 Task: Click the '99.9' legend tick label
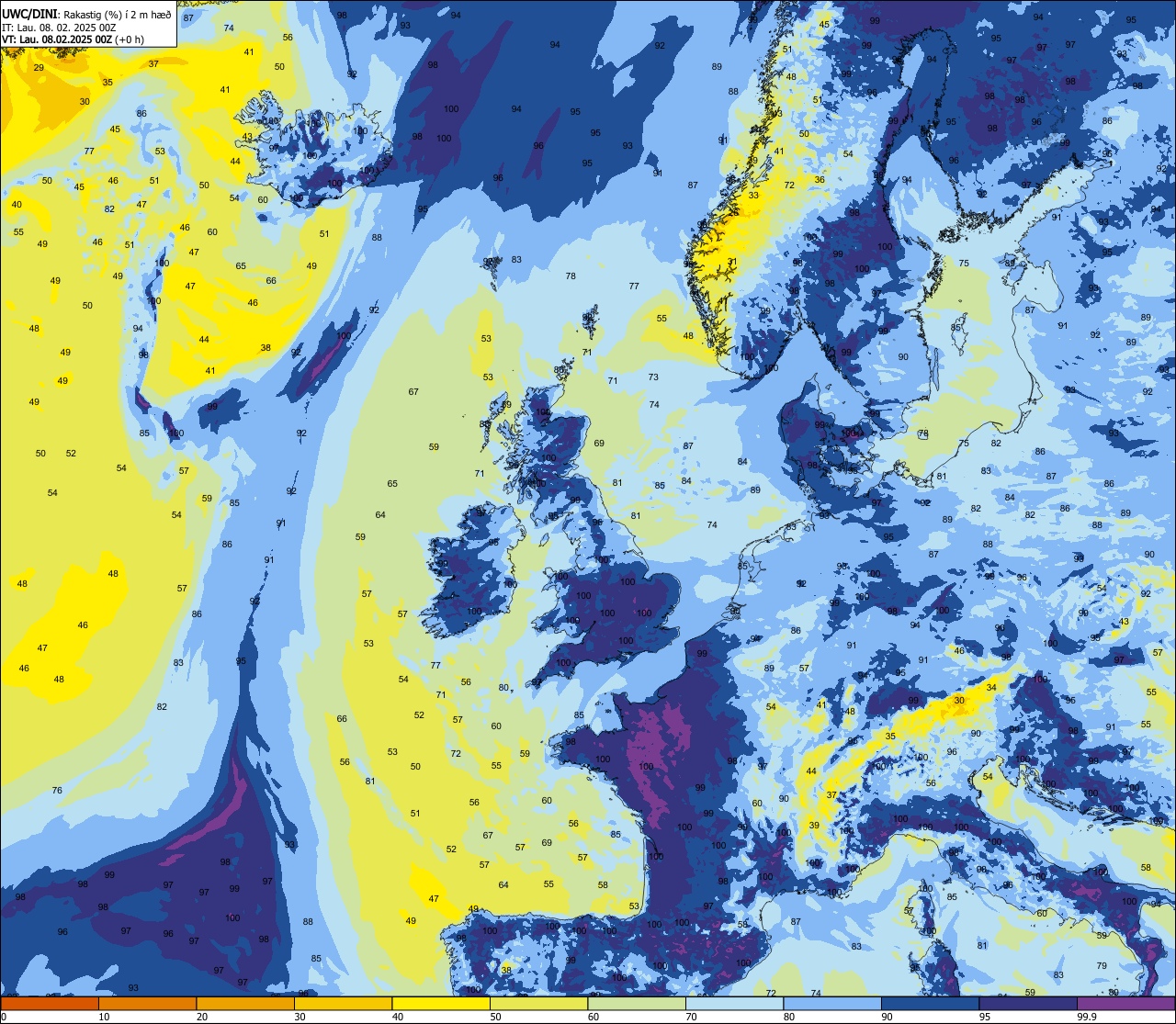(x=1087, y=1017)
